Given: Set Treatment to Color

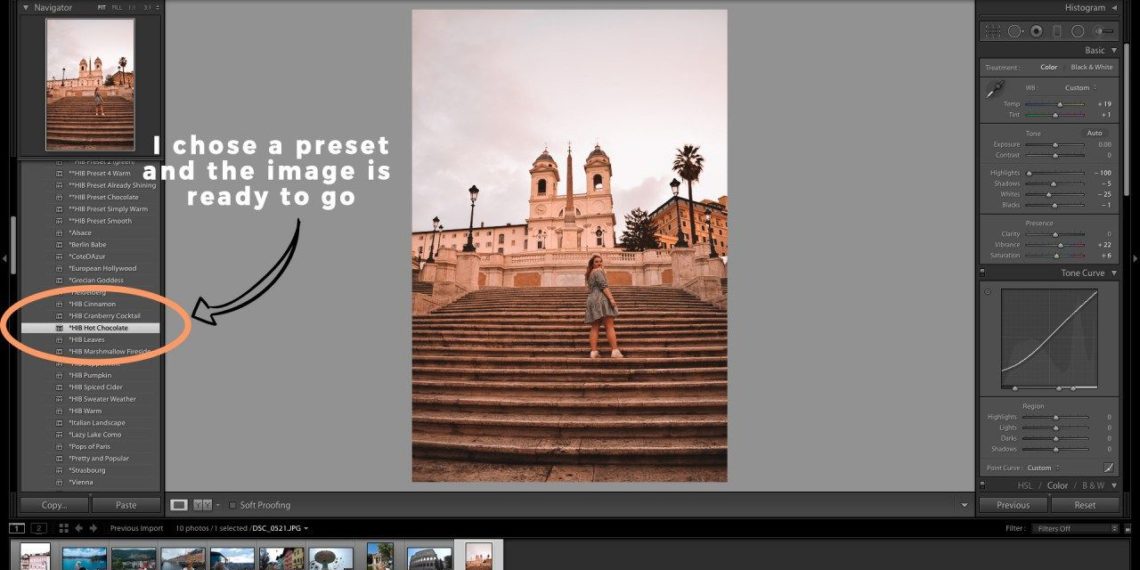Looking at the screenshot, I should coord(1048,67).
